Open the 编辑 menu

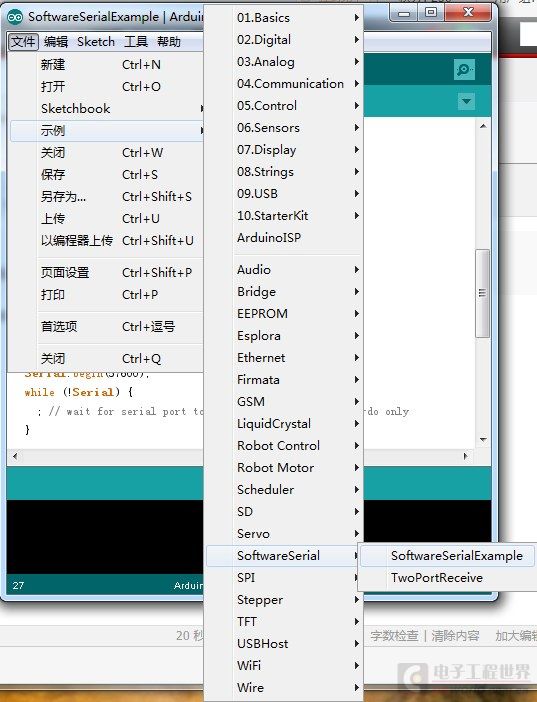56,42
